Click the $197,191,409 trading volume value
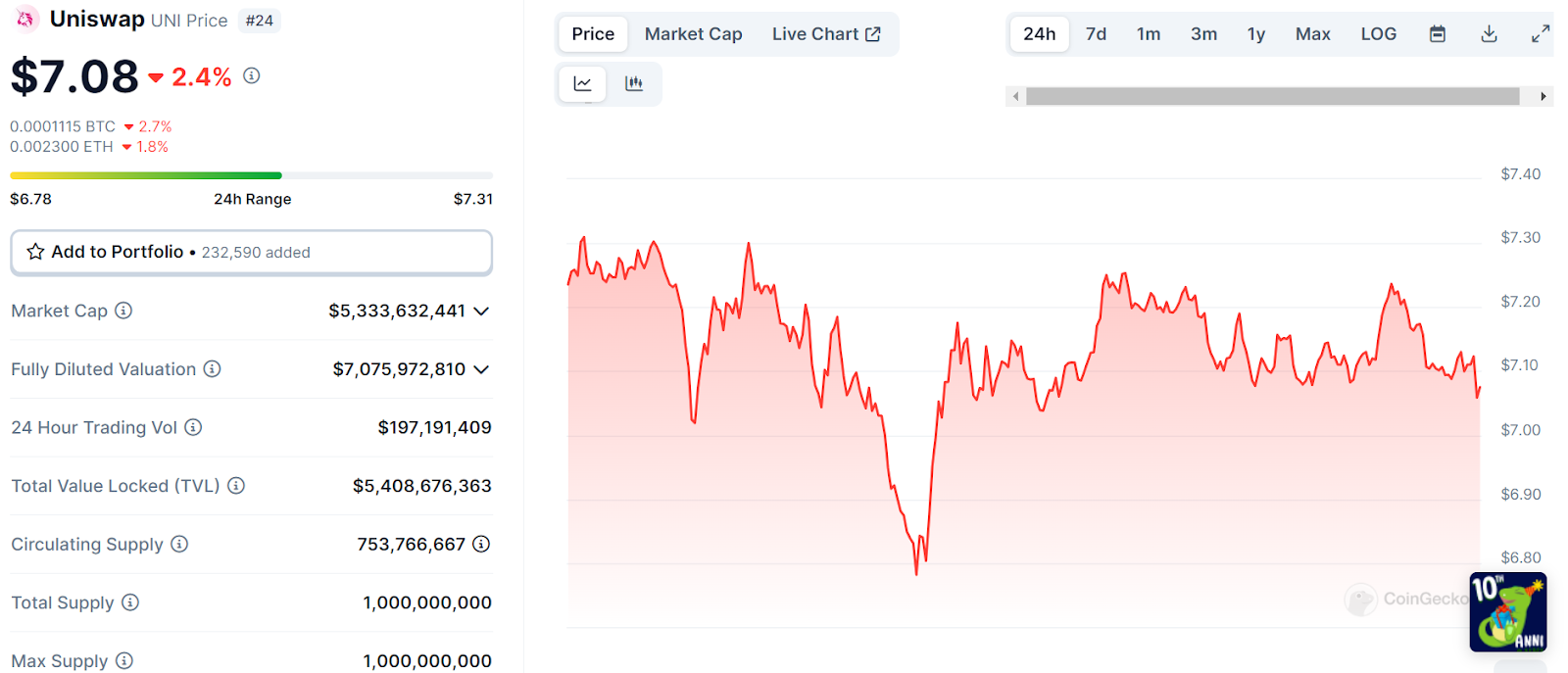 pyautogui.click(x=435, y=427)
